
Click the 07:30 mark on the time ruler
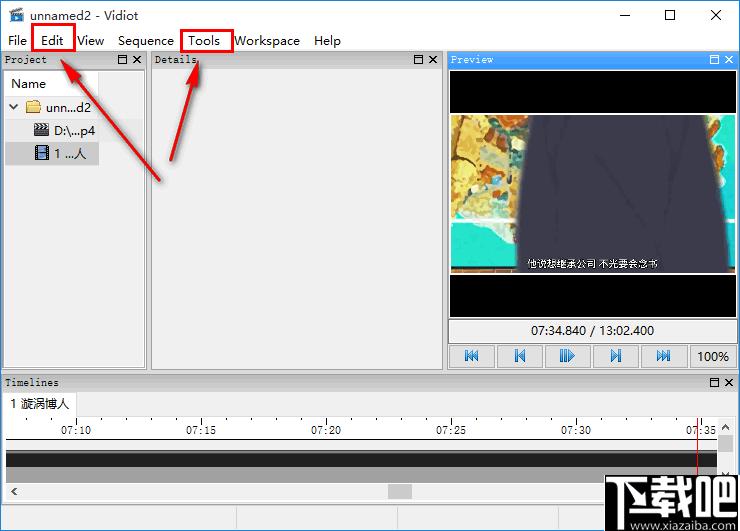576,430
